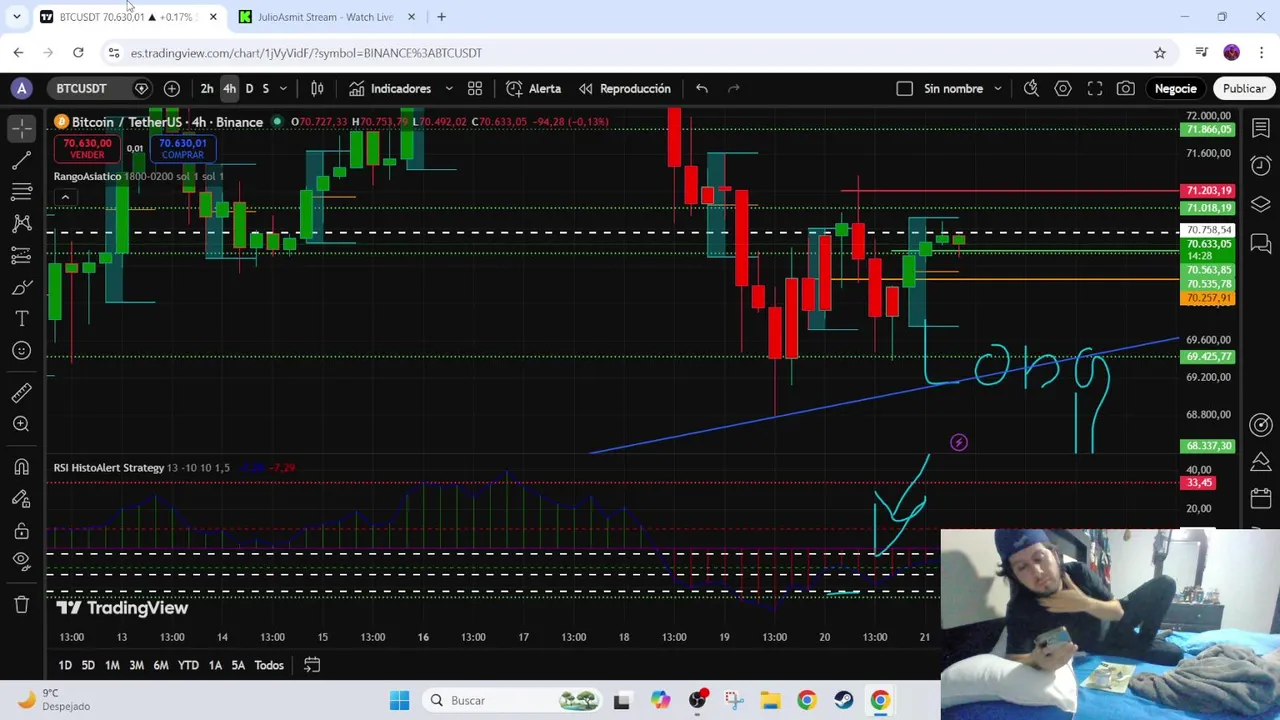1280x720 pixels.
Task: Expand the timeframe interval dropdown
Action: (x=283, y=89)
